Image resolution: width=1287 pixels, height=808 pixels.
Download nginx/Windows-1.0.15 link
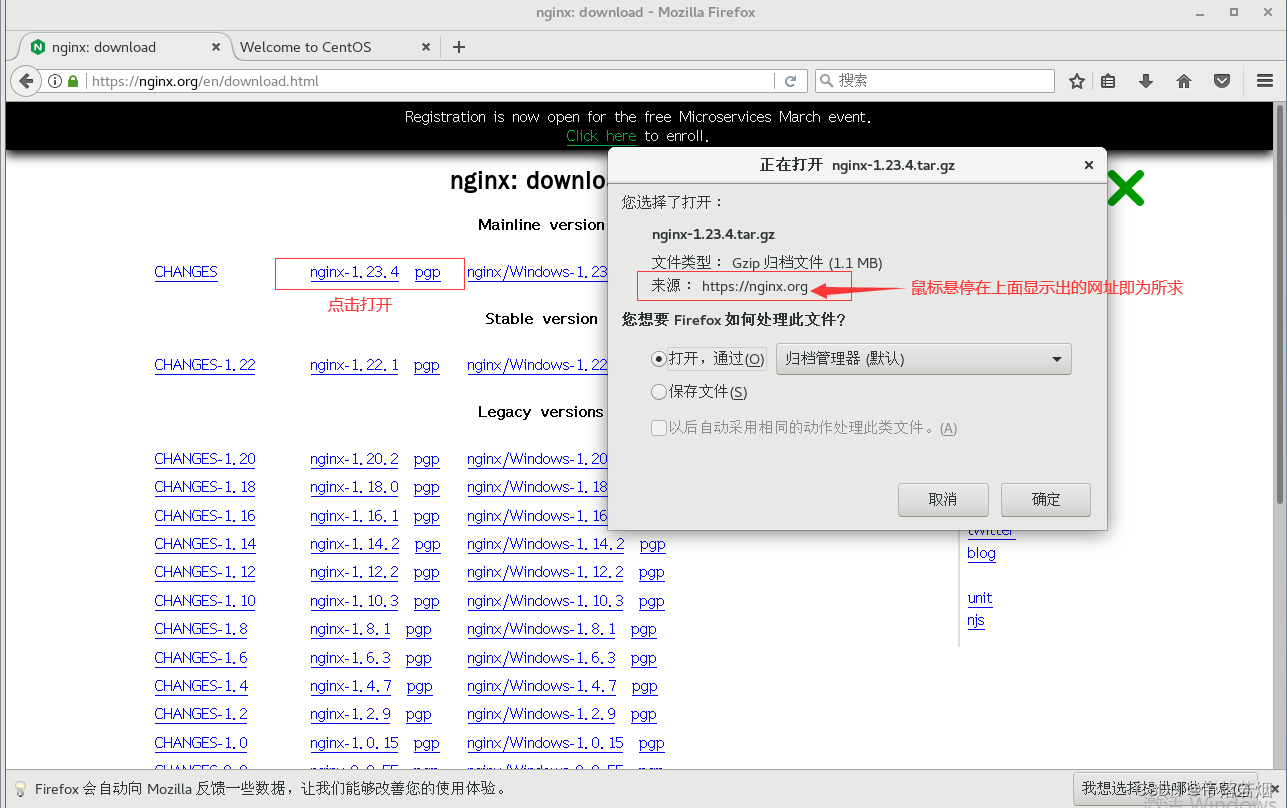pyautogui.click(x=545, y=743)
